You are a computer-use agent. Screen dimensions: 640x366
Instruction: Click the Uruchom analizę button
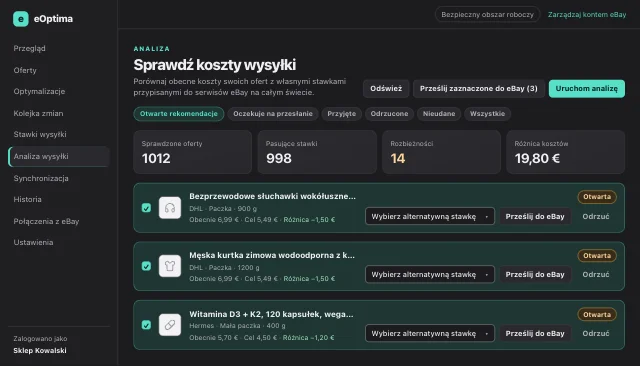587,89
